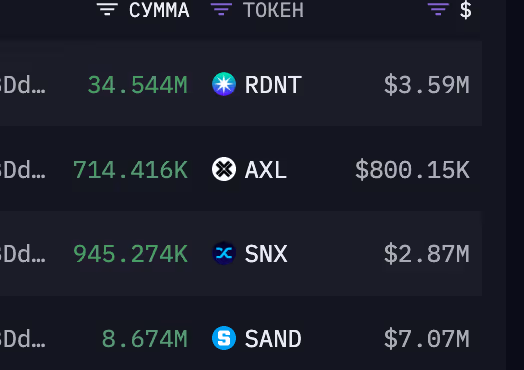Viewport: 524px width, 370px height.
Task: Open the dollar value column filter icon
Action: 438,9
